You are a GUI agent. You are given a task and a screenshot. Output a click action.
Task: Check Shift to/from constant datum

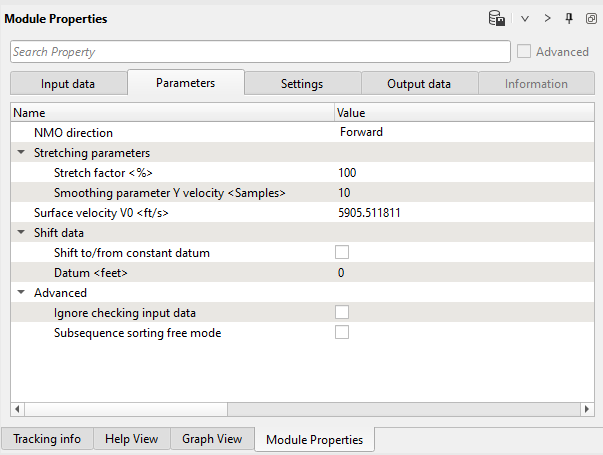point(342,253)
